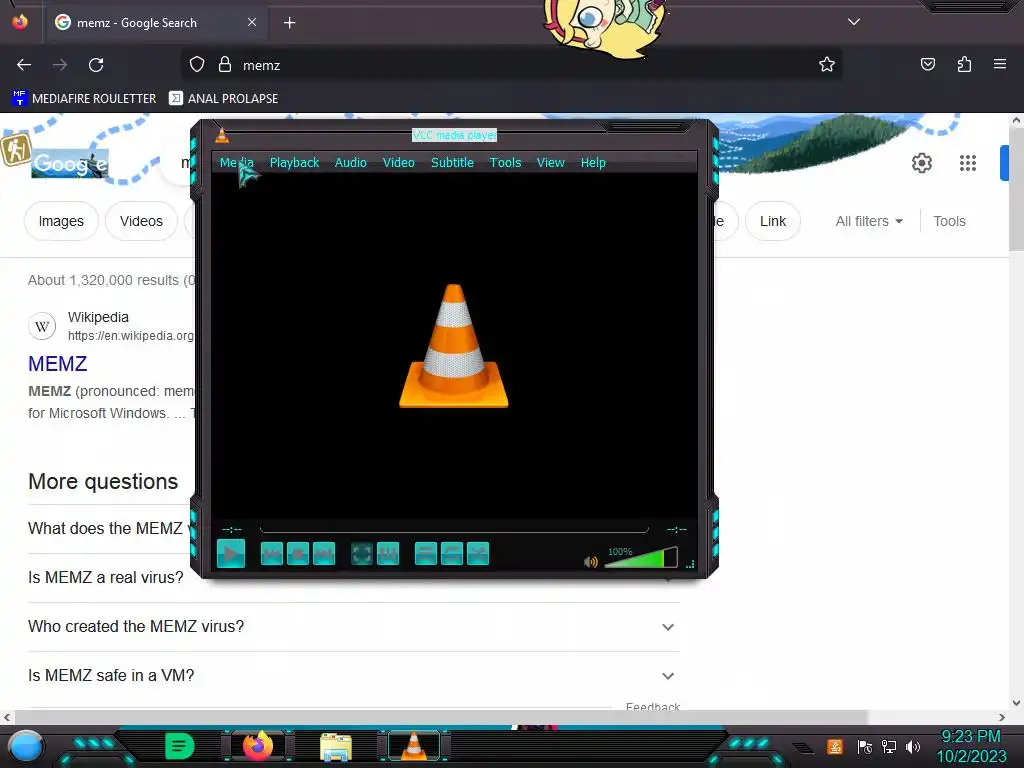List all tabs dropdown arrow
1024x768 pixels.
tap(854, 22)
